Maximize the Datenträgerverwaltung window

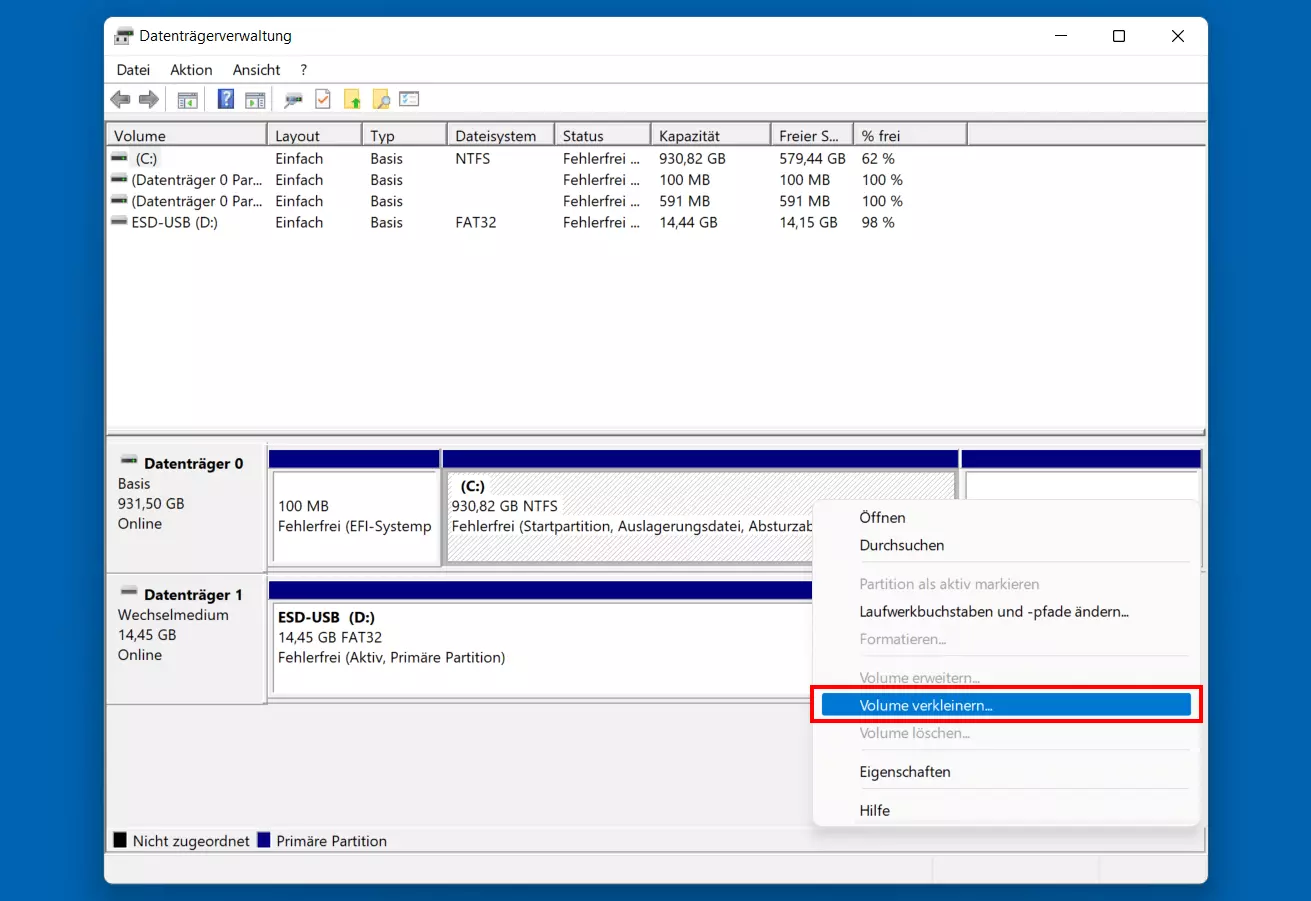(x=1119, y=36)
